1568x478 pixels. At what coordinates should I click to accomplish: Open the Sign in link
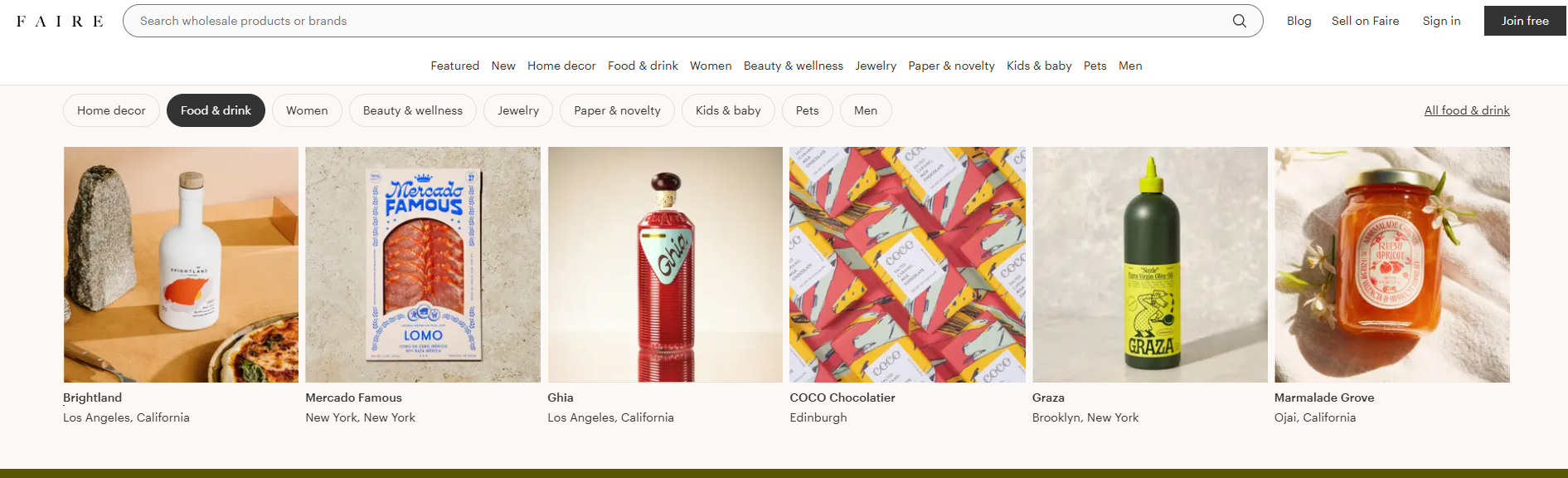[x=1441, y=21]
